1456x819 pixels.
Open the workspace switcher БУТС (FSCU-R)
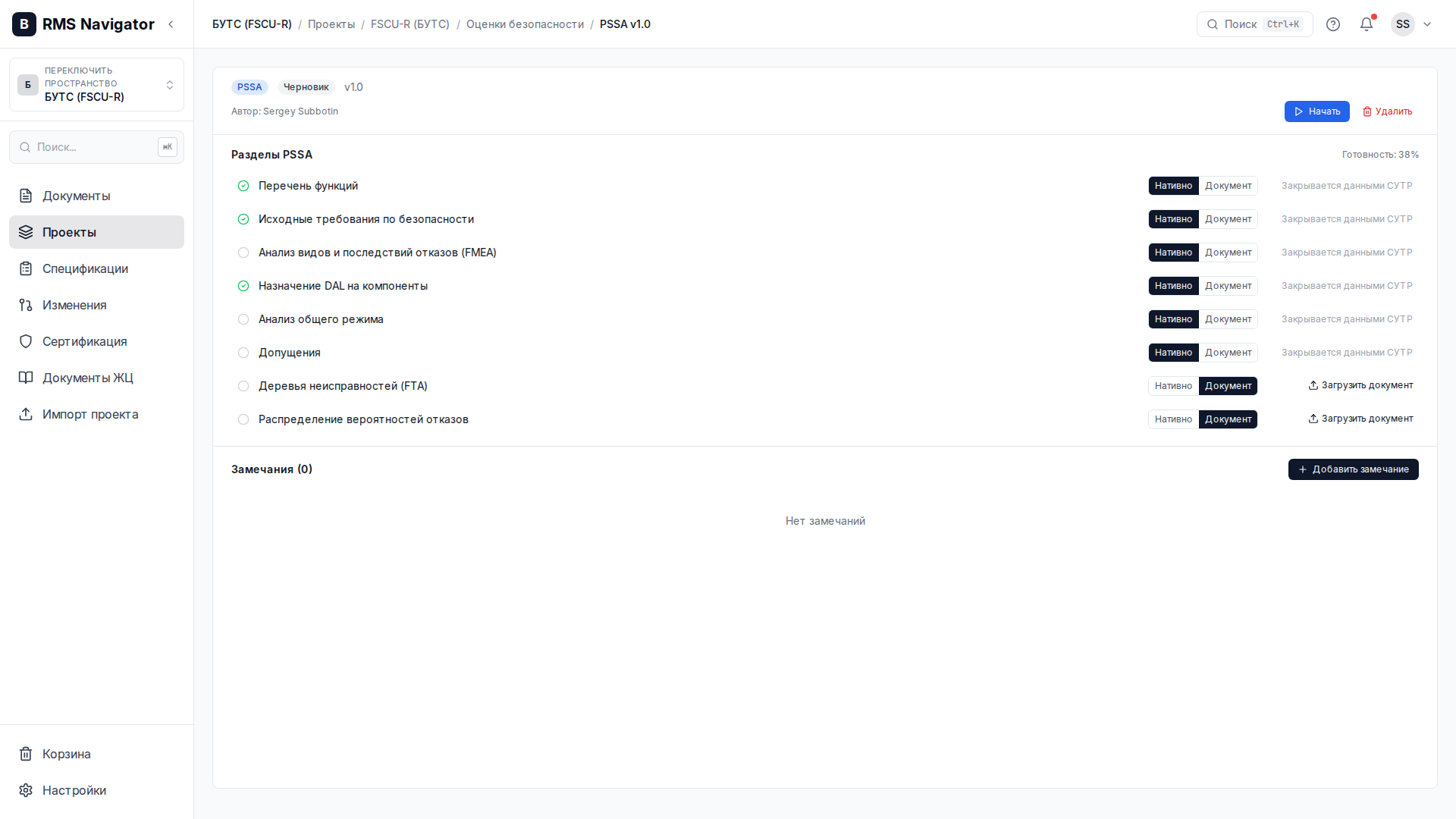(x=96, y=85)
